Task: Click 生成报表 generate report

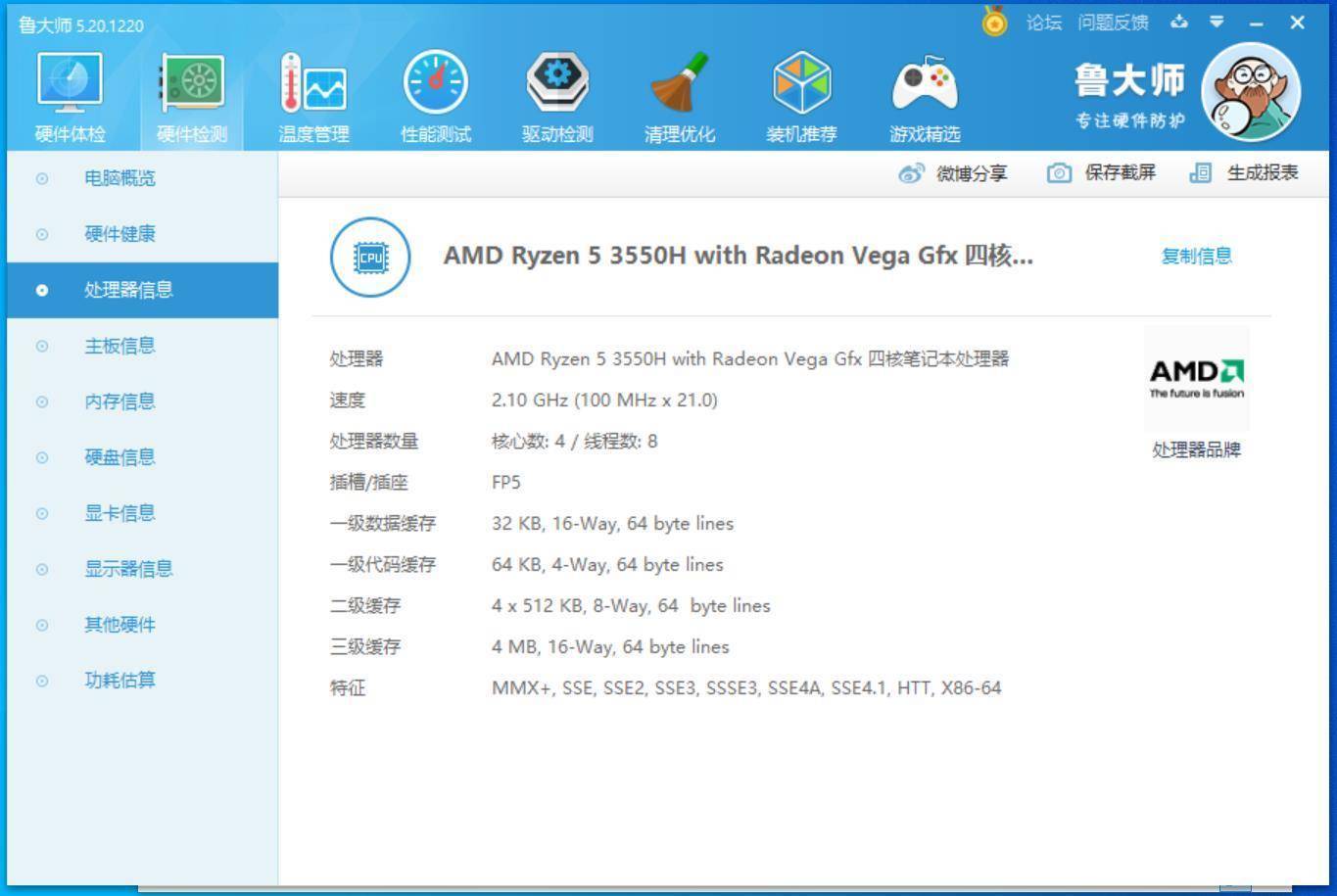Action: pyautogui.click(x=1263, y=172)
